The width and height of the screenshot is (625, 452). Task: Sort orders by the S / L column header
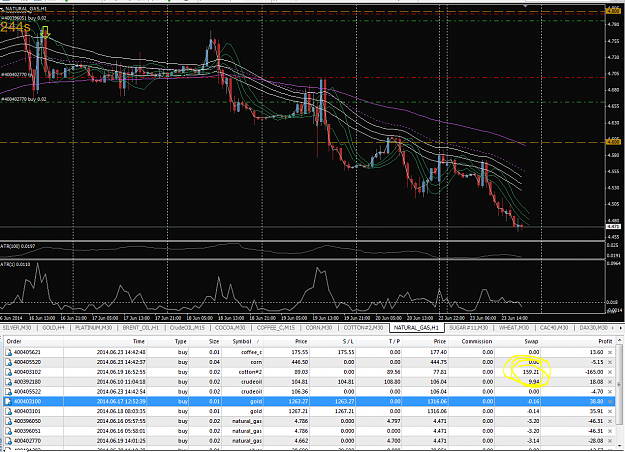click(x=333, y=342)
